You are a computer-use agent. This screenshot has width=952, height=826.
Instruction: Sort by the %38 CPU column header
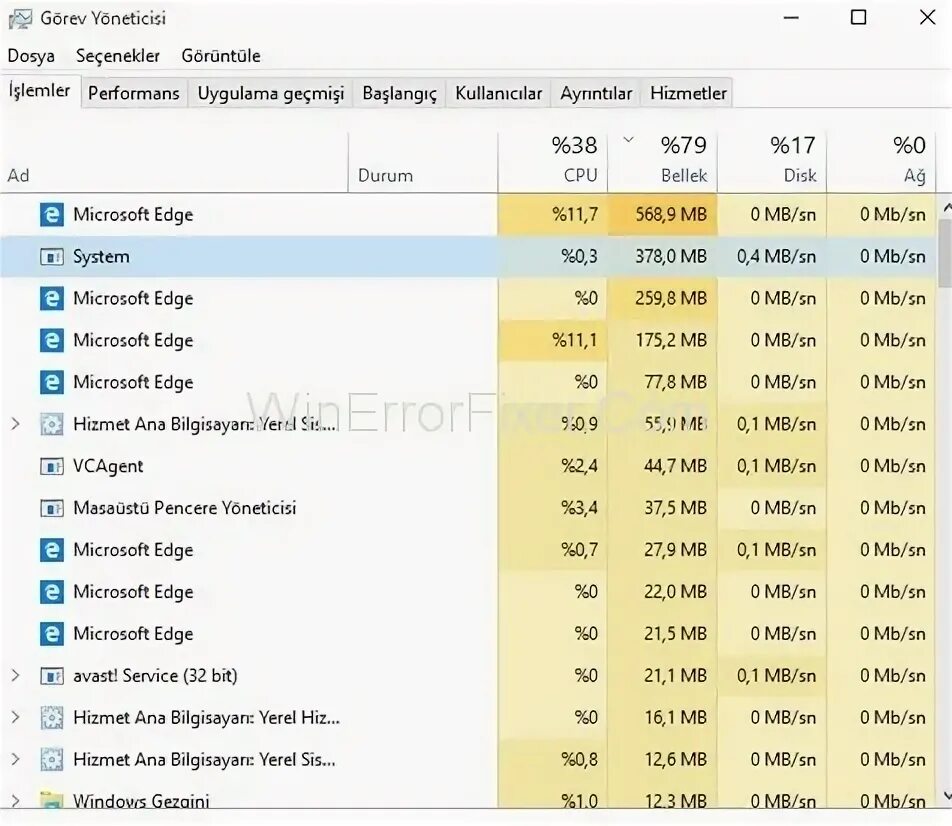pyautogui.click(x=552, y=163)
